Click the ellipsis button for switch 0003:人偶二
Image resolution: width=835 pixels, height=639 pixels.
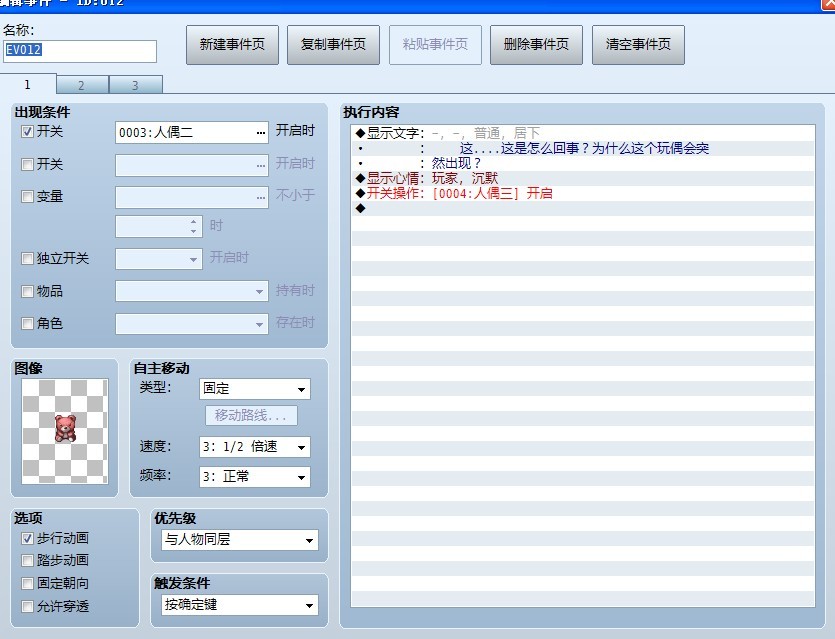point(260,133)
